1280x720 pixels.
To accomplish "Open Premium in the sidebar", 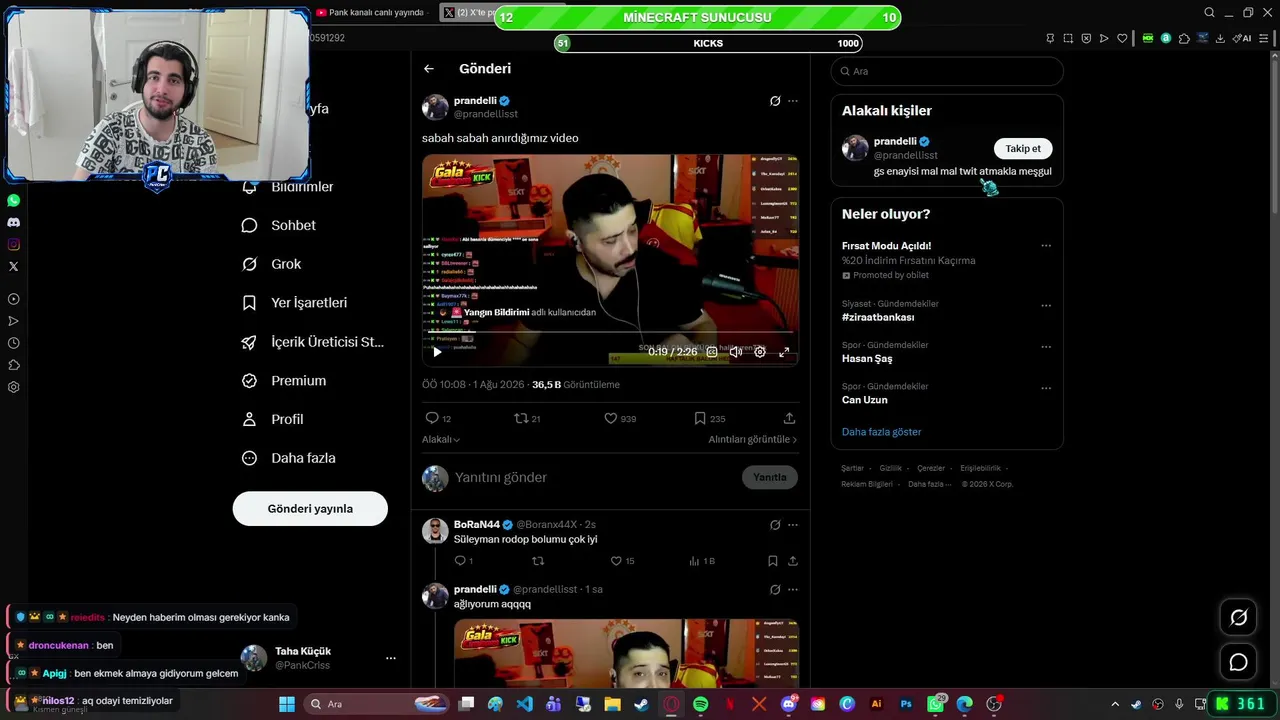I will coord(284,381).
